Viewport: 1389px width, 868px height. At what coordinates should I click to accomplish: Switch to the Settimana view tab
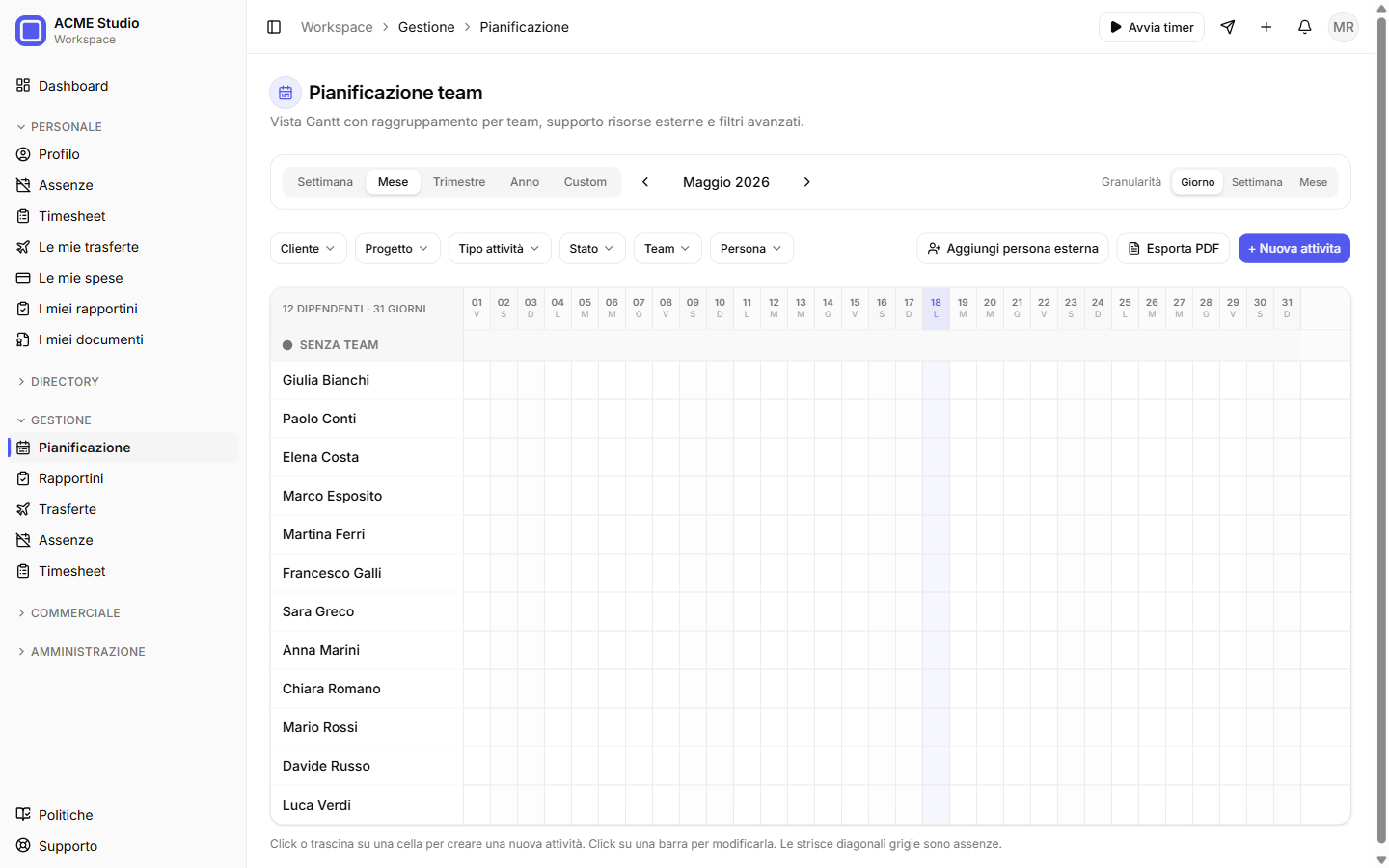pos(325,182)
